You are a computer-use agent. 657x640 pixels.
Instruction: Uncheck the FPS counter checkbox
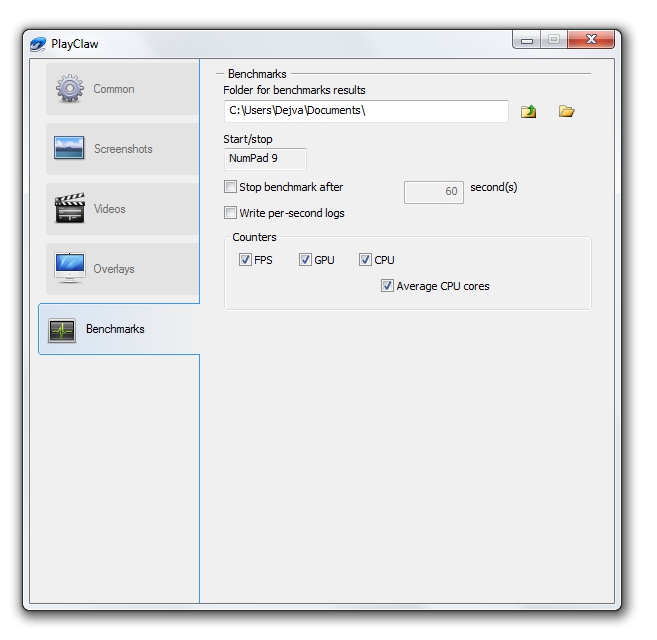pos(245,260)
